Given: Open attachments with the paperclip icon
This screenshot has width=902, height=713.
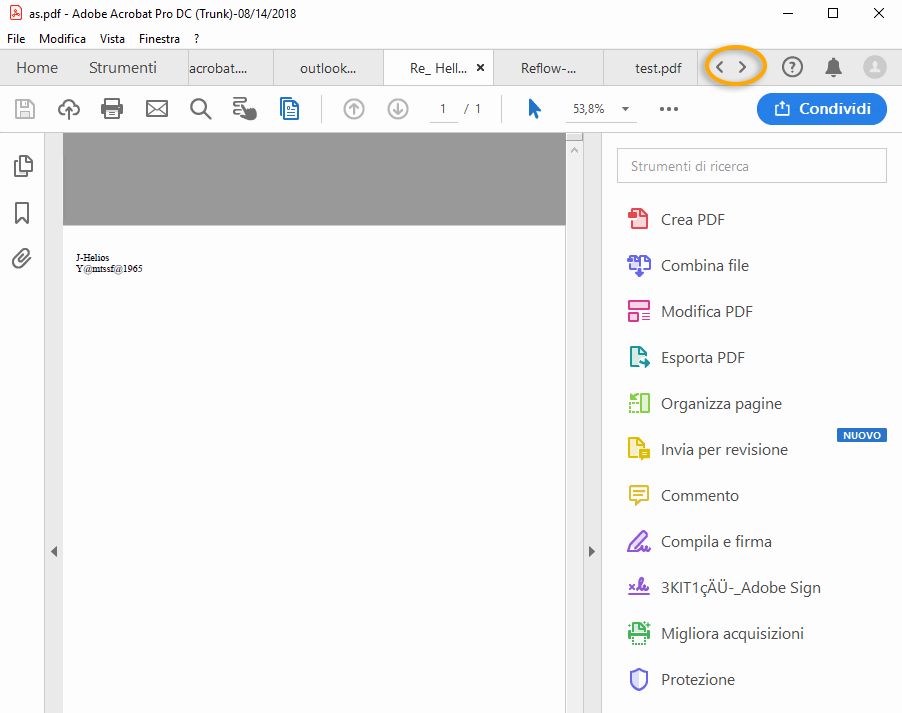Looking at the screenshot, I should pyautogui.click(x=21, y=260).
